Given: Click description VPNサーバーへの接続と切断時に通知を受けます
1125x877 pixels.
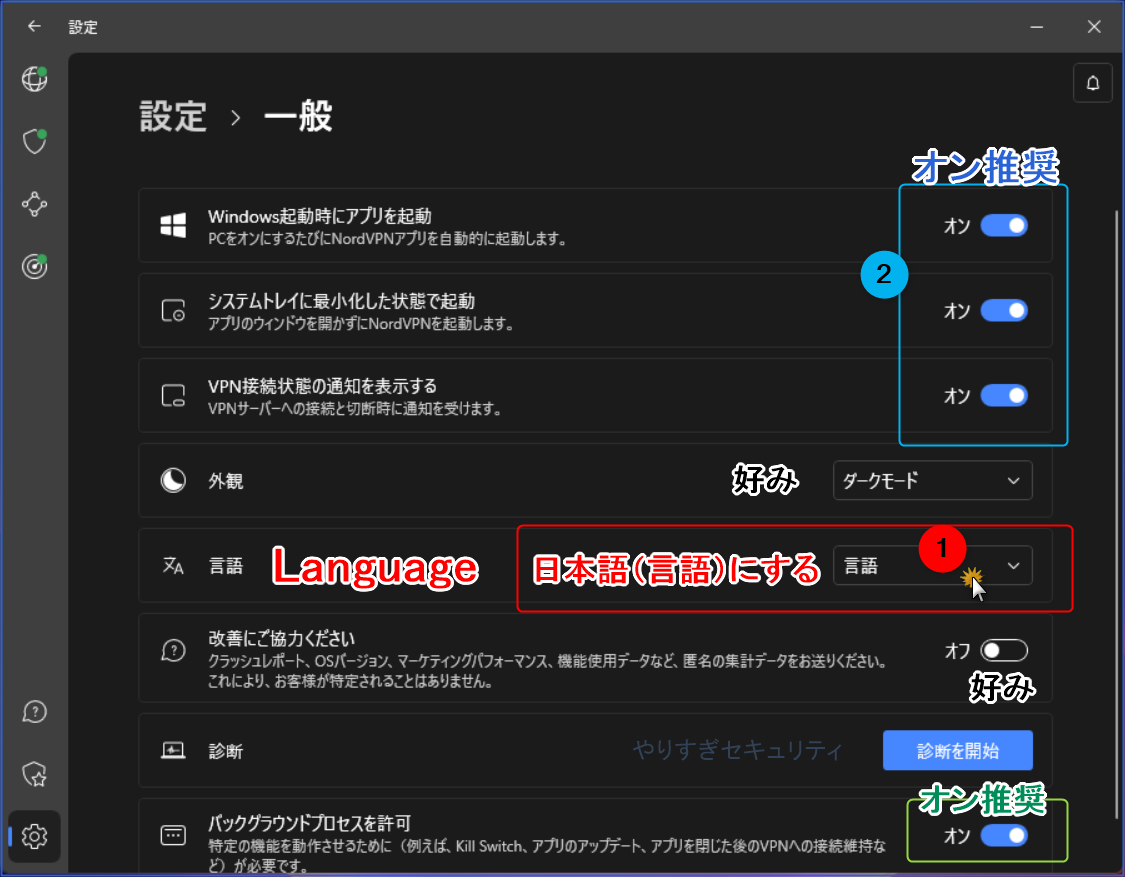Looking at the screenshot, I should (x=355, y=408).
